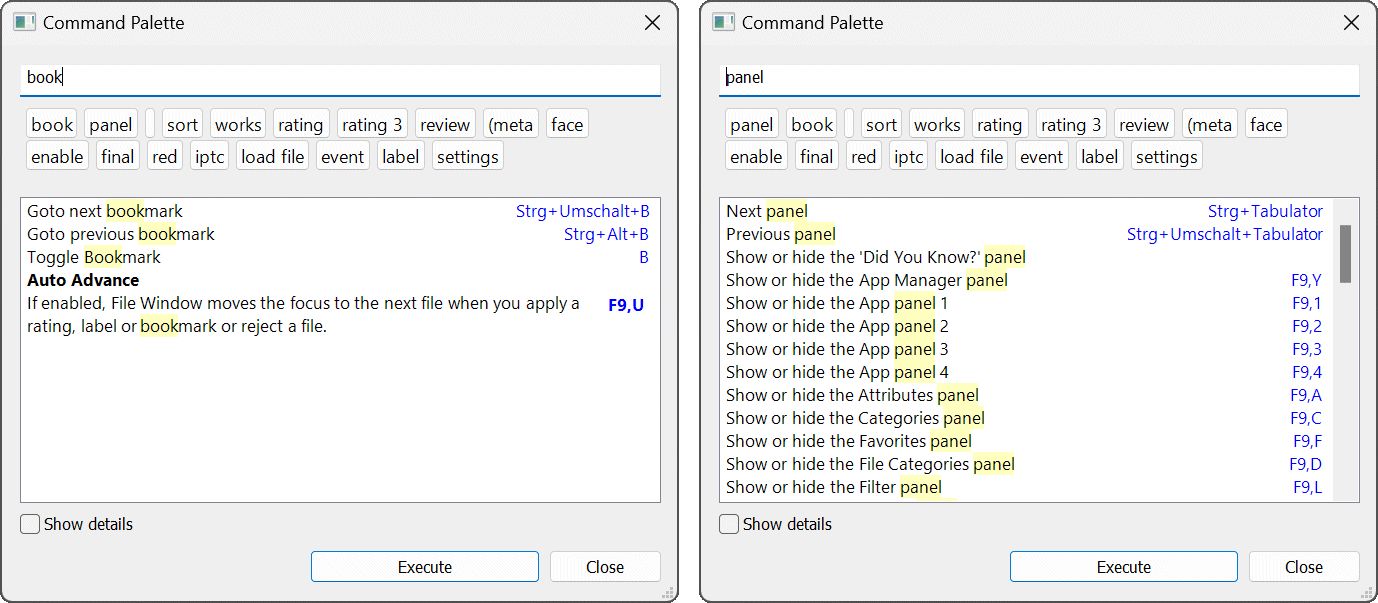Viewport: 1378px width, 603px height.
Task: Select 'event' history chip in left palette
Action: tap(342, 157)
